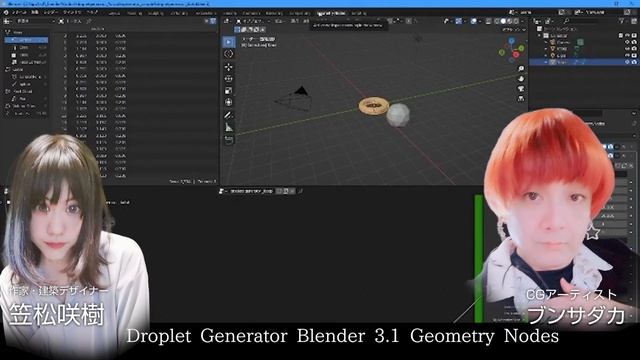Toggle the spreadsheet row filter button
This screenshot has height=360, width=640.
pyautogui.click(x=213, y=21)
